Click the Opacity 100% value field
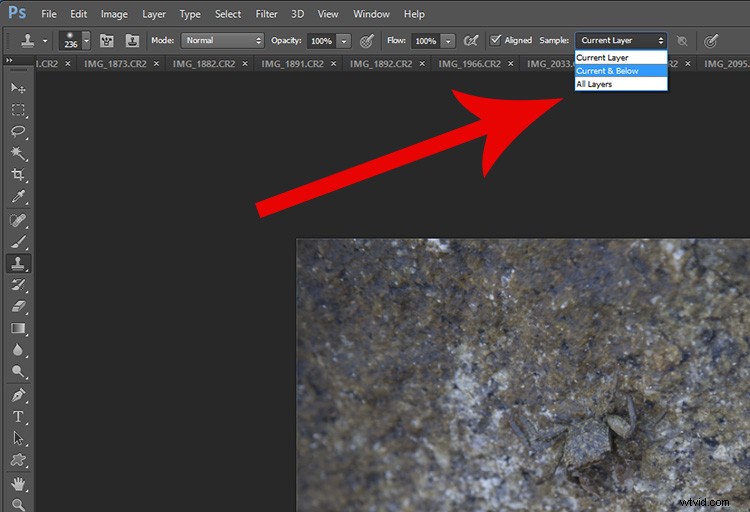This screenshot has height=512, width=750. pos(321,41)
